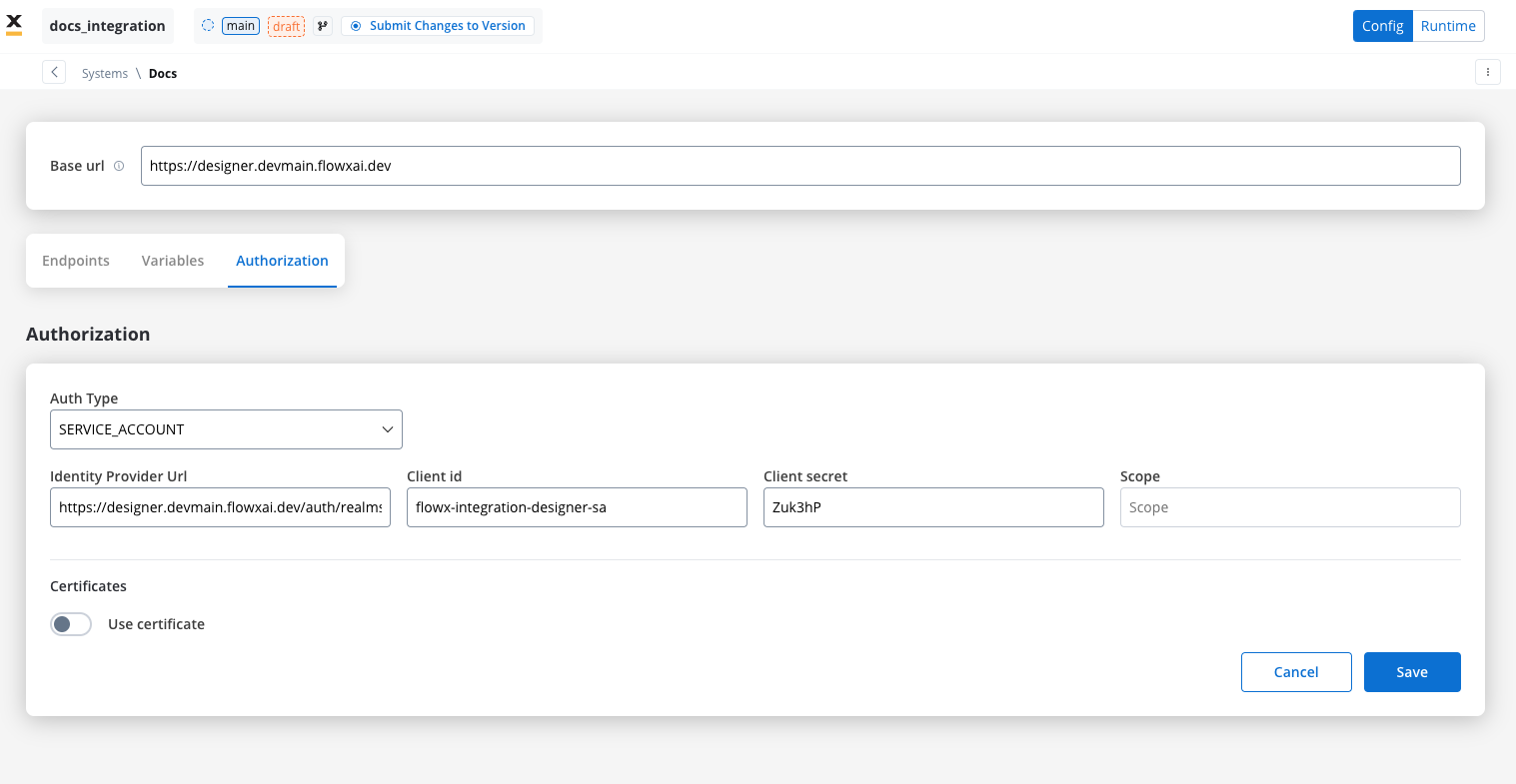Click the Submit Changes radio icon
The height and width of the screenshot is (784, 1516).
pyautogui.click(x=356, y=26)
